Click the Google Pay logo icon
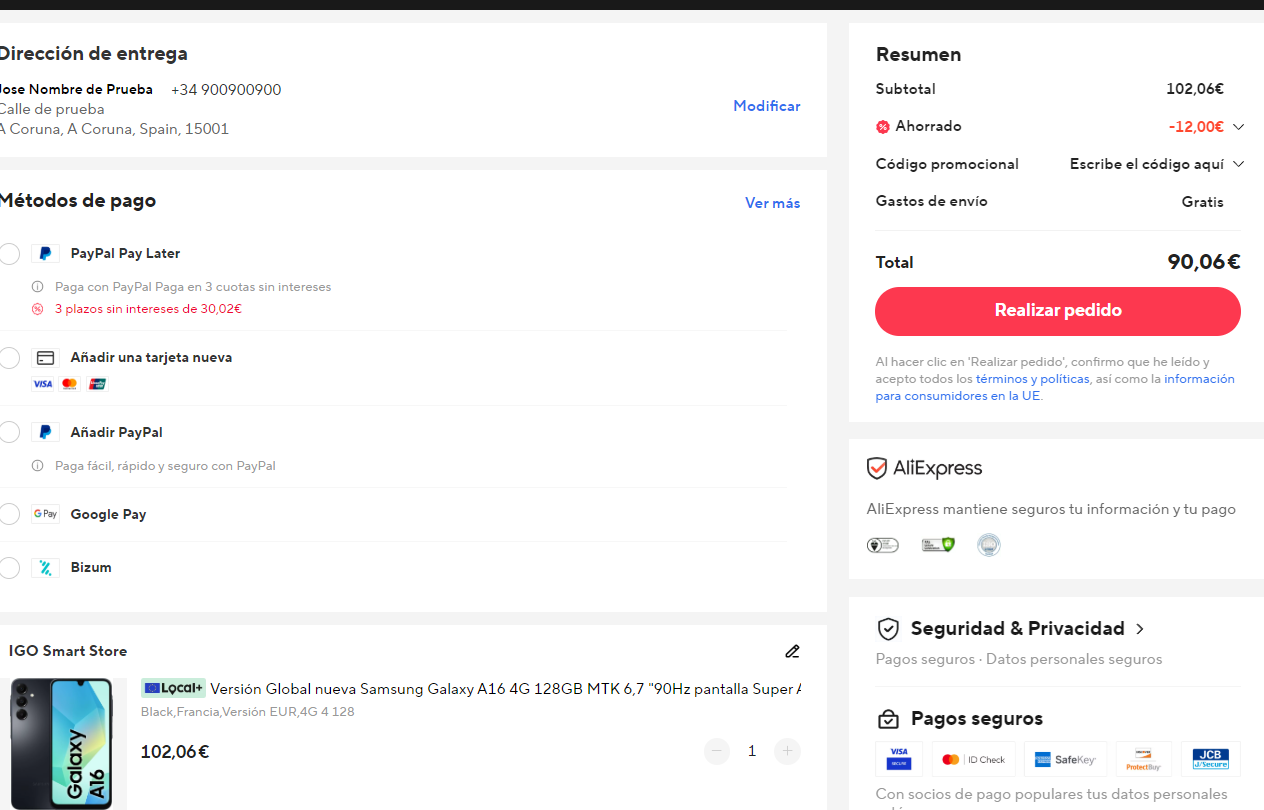This screenshot has width=1264, height=810. pos(45,515)
